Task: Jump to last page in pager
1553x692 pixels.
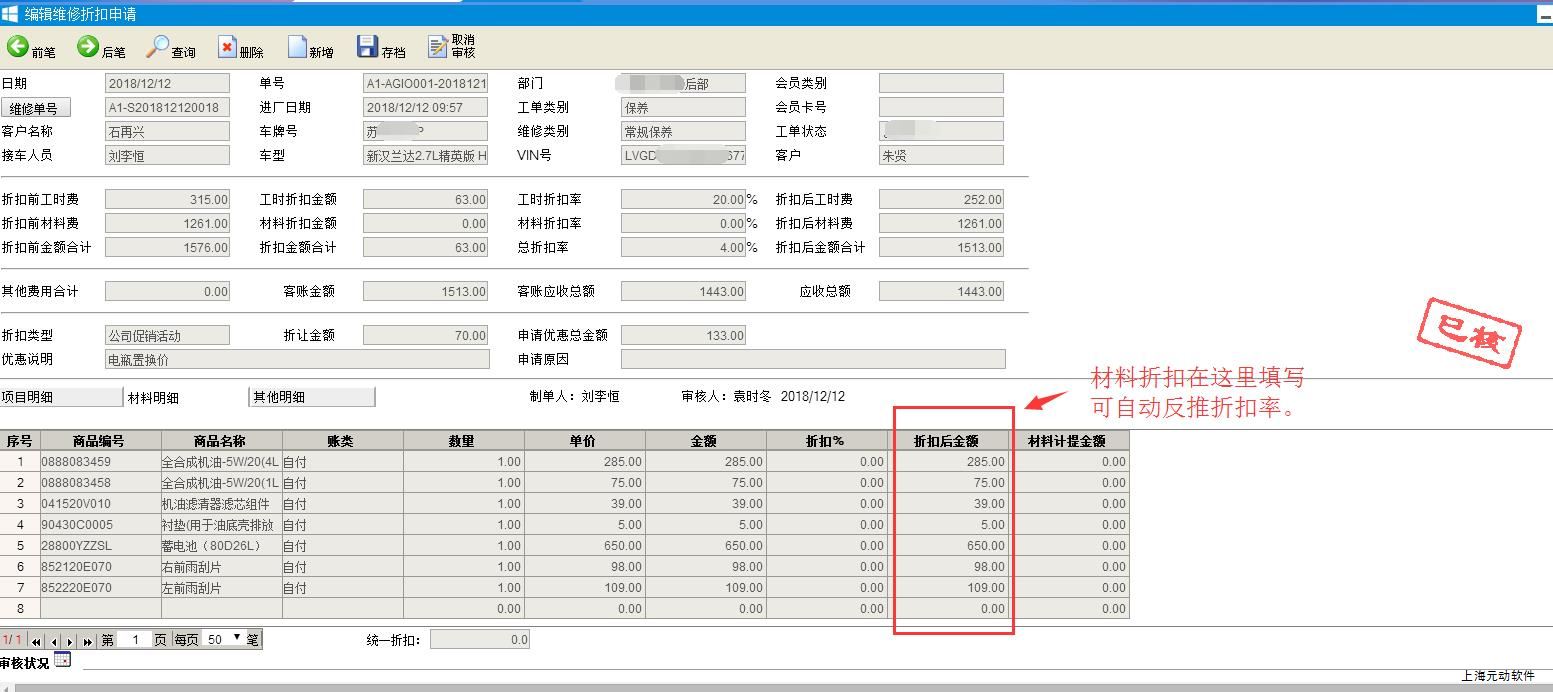Action: pos(88,640)
